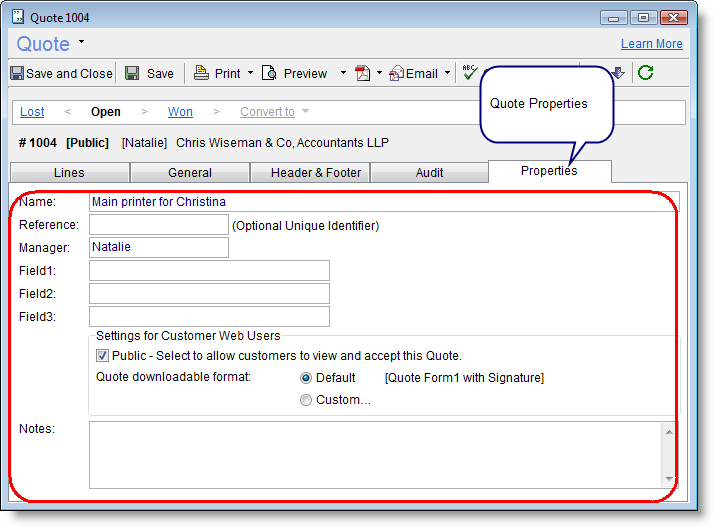Click the Save and Close disk icon
Image resolution: width=714 pixels, height=527 pixels.
(x=17, y=73)
